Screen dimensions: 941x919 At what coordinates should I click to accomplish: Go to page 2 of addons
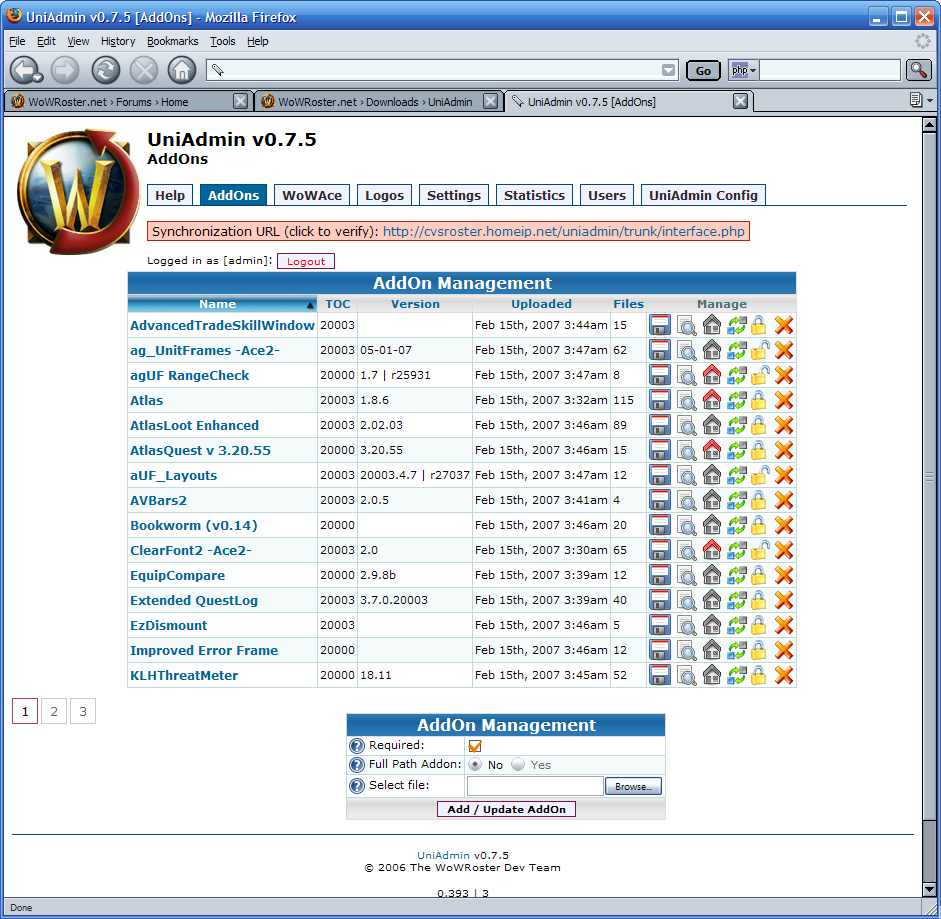(54, 711)
